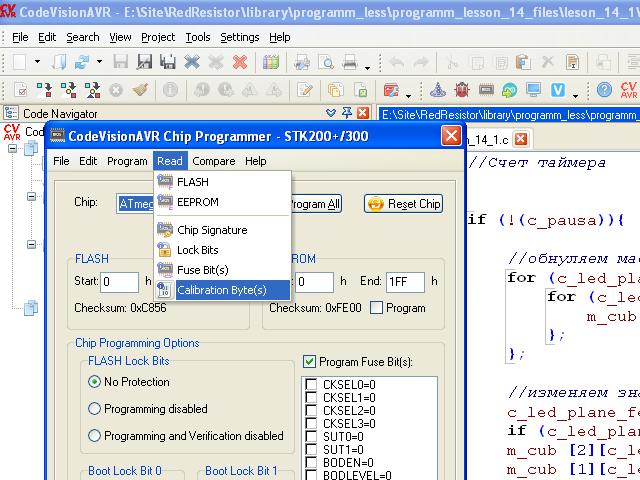
Task: Open dropdown next to configure project icon
Action: 409,96
